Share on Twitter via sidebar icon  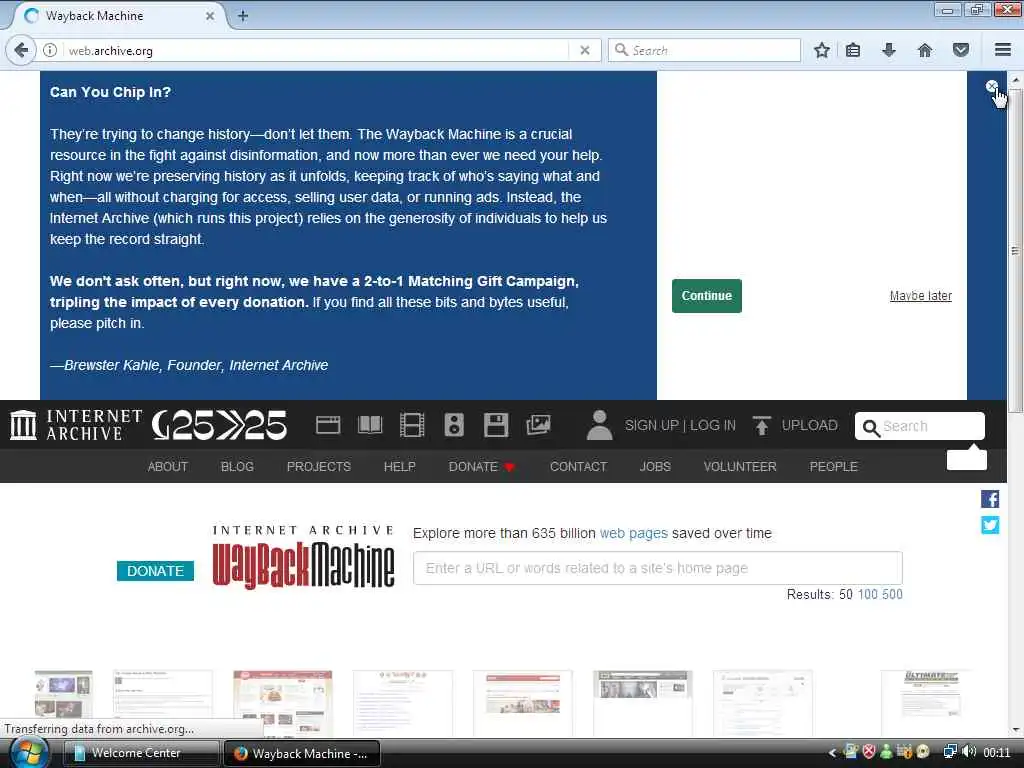click(x=990, y=525)
